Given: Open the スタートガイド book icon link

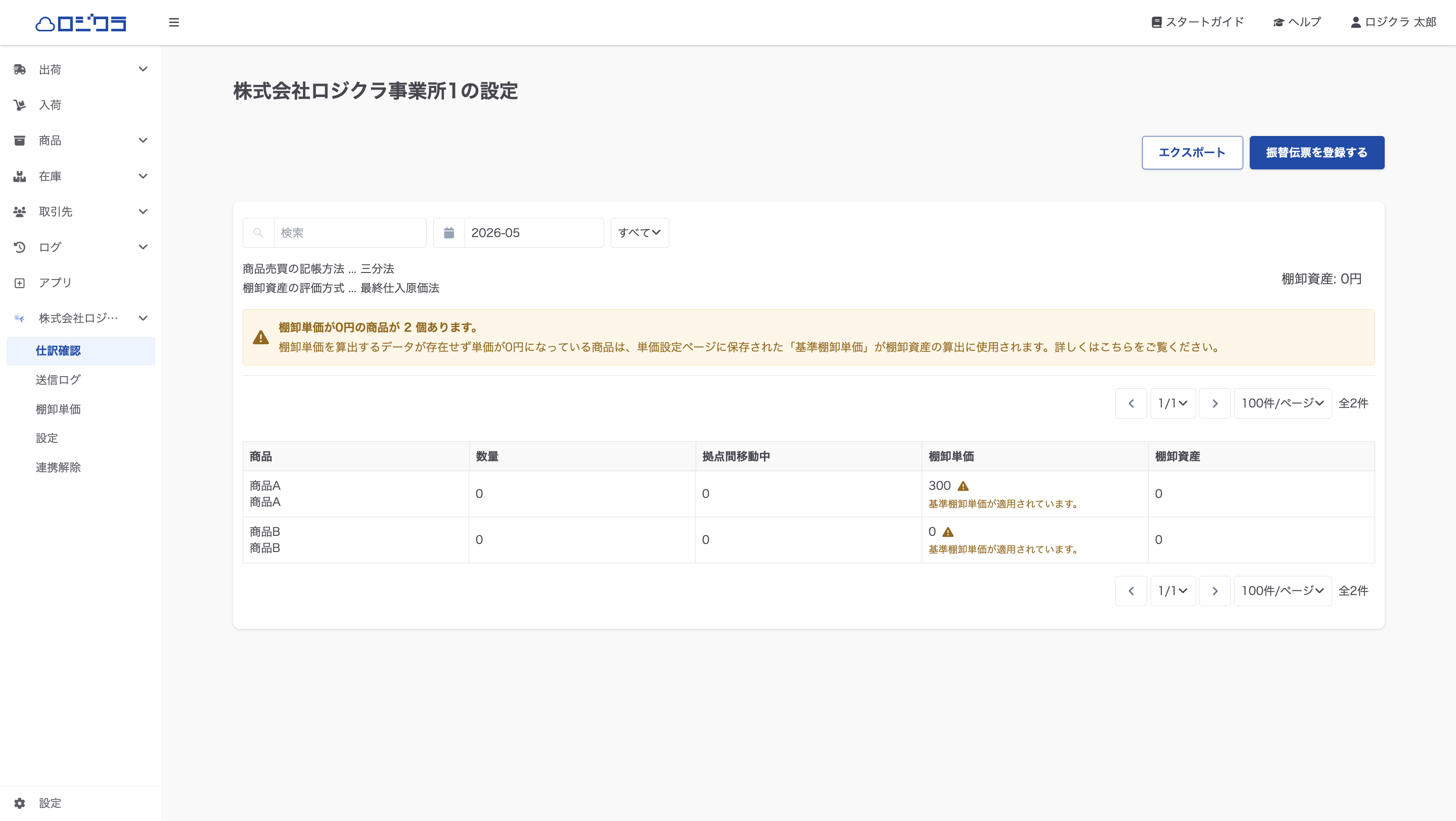Looking at the screenshot, I should [1197, 22].
